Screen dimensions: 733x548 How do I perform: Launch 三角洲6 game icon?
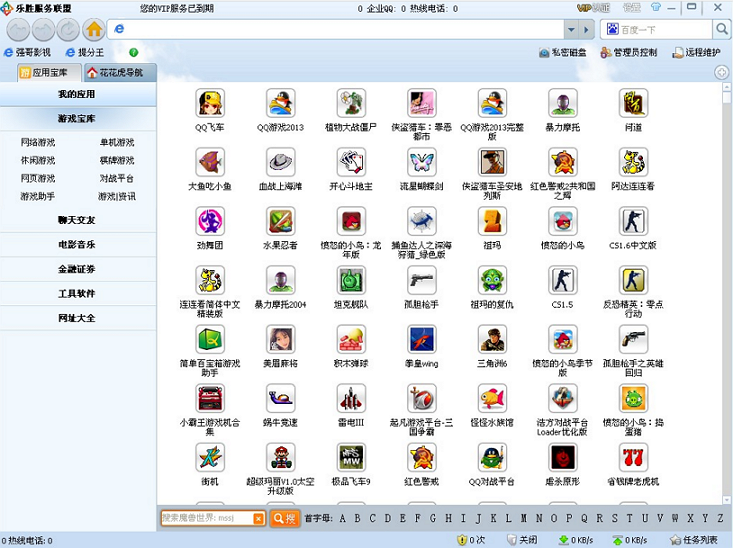[x=492, y=339]
